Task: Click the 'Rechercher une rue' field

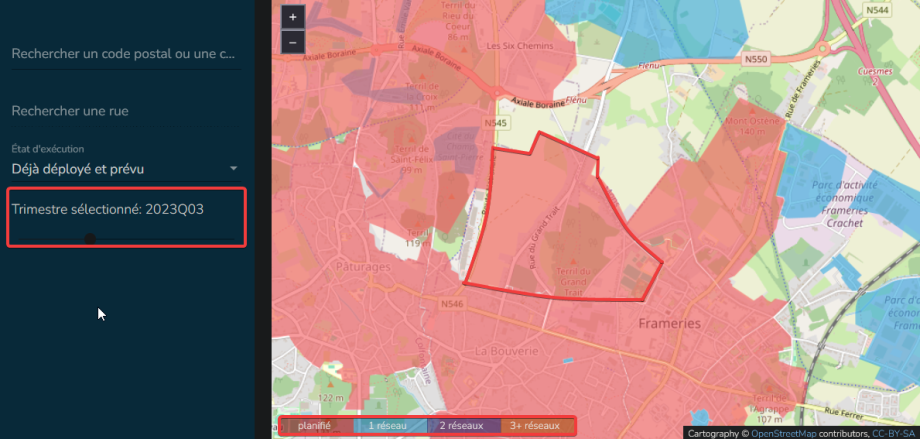Action: point(124,111)
